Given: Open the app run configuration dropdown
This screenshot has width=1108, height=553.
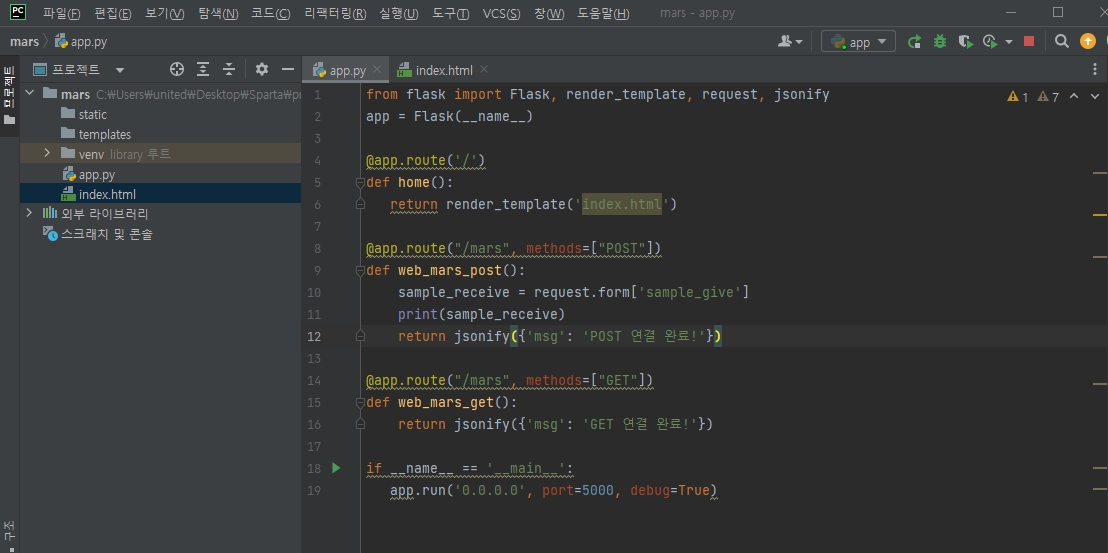Looking at the screenshot, I should [x=859, y=42].
